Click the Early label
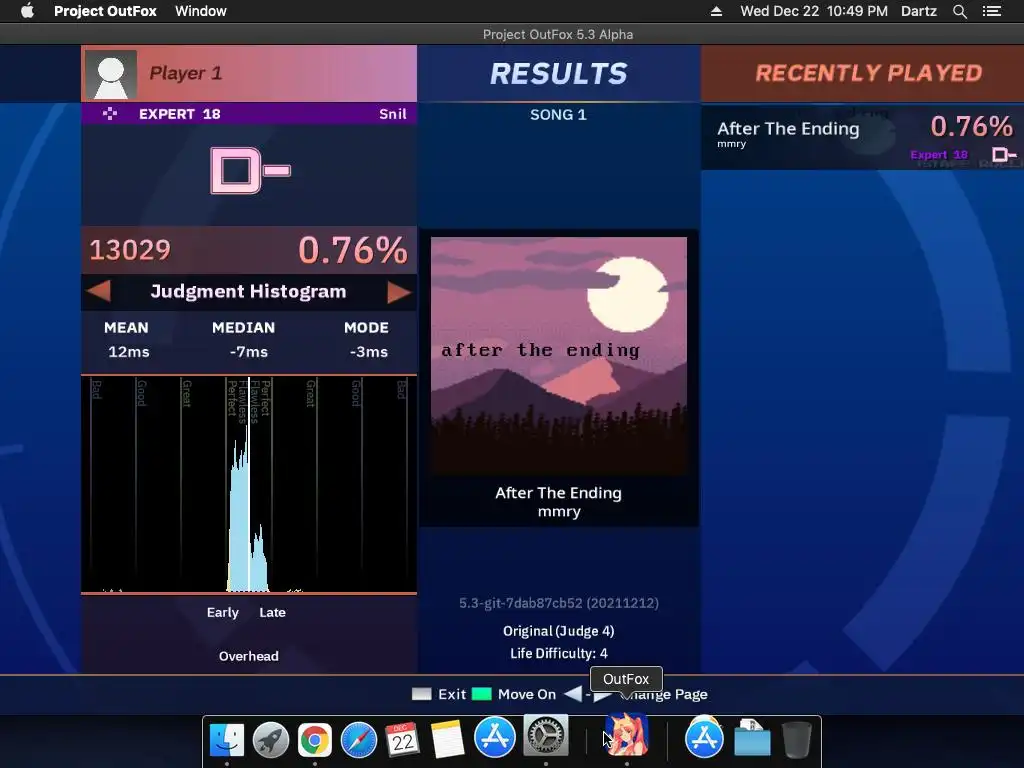The image size is (1024, 768). [223, 613]
